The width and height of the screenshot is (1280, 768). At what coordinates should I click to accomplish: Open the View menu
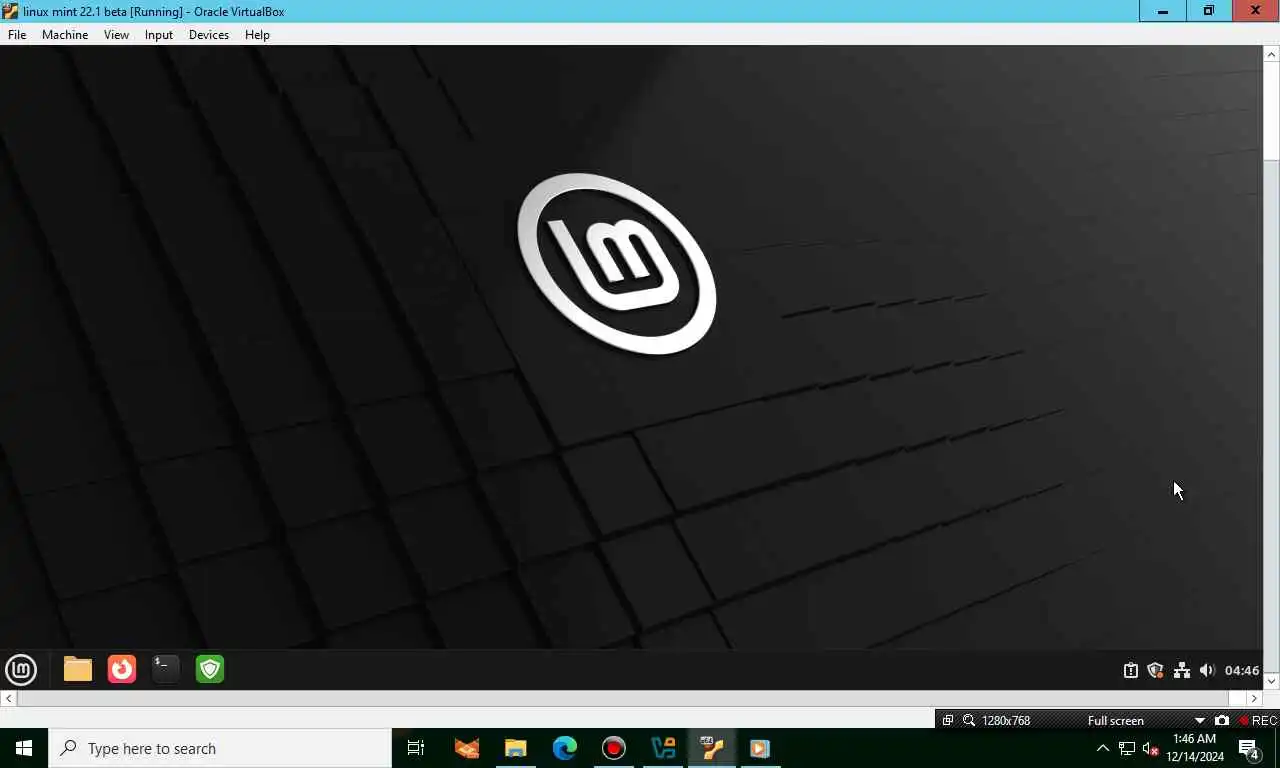point(116,34)
